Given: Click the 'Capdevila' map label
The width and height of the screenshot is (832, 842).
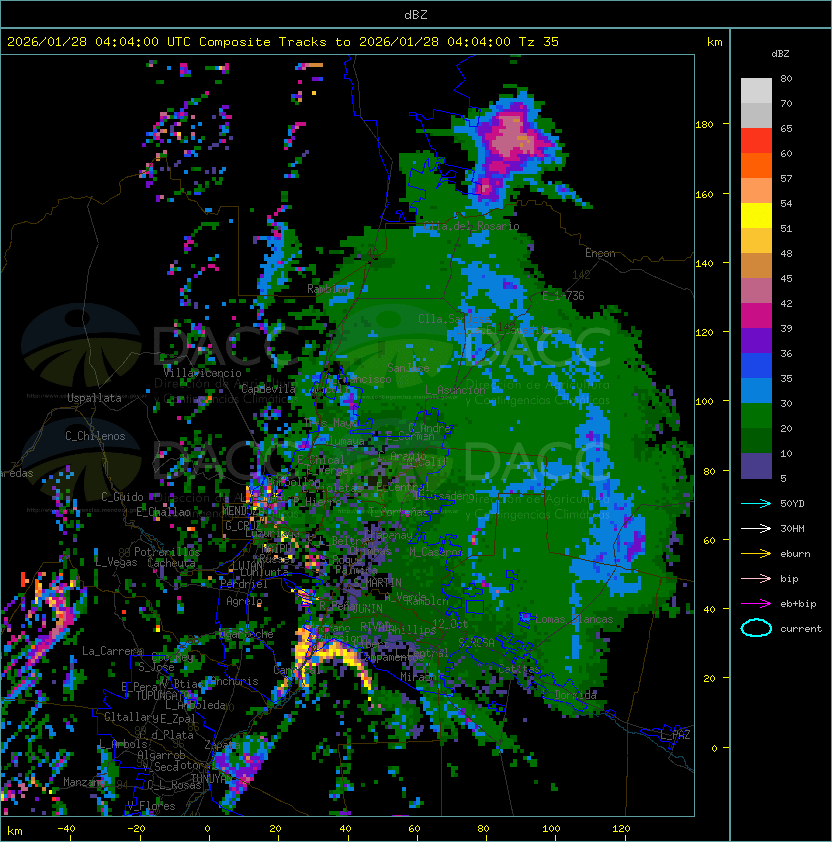Looking at the screenshot, I should [x=269, y=389].
